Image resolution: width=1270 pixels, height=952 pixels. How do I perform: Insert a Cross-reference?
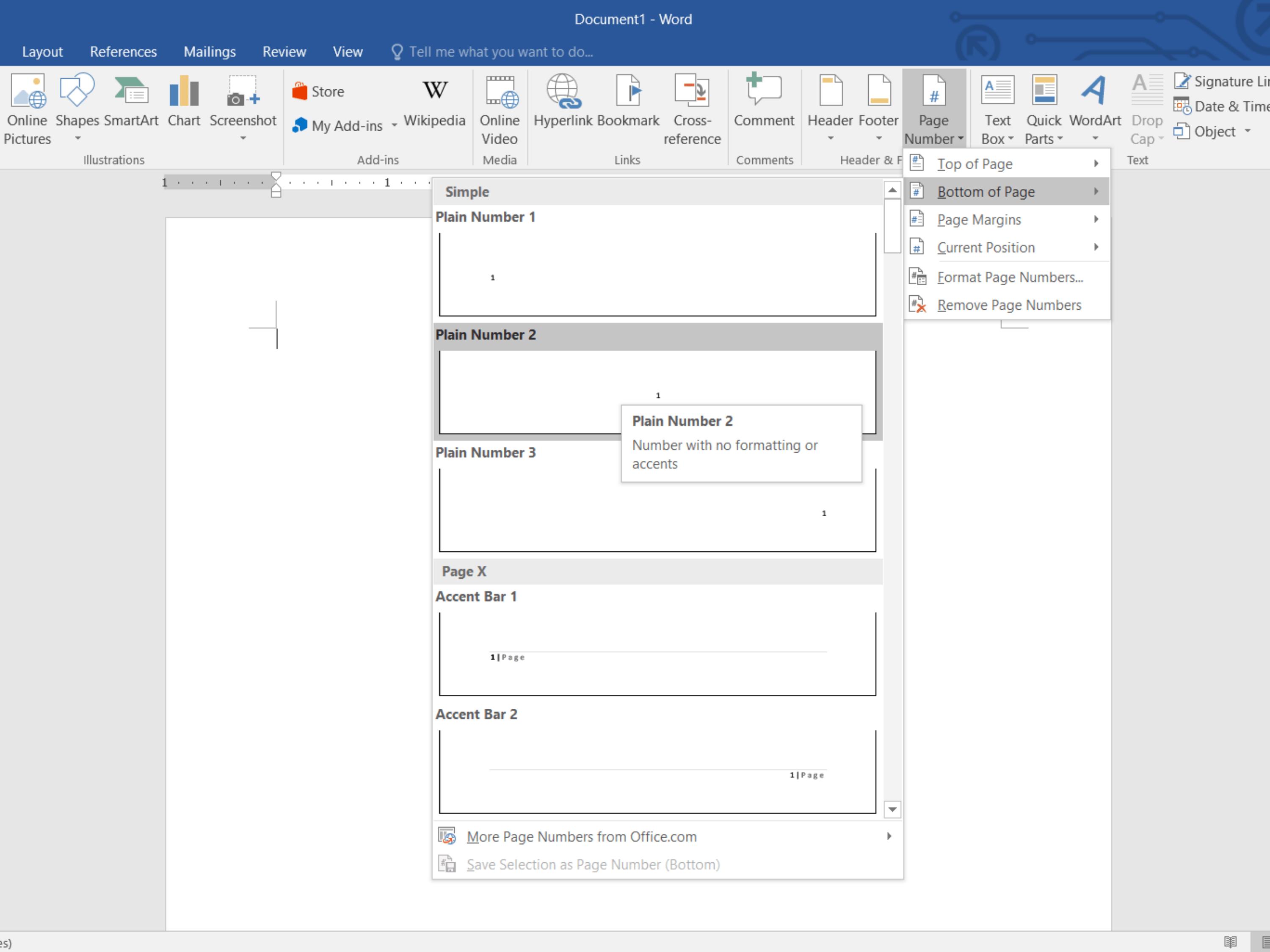point(692,109)
